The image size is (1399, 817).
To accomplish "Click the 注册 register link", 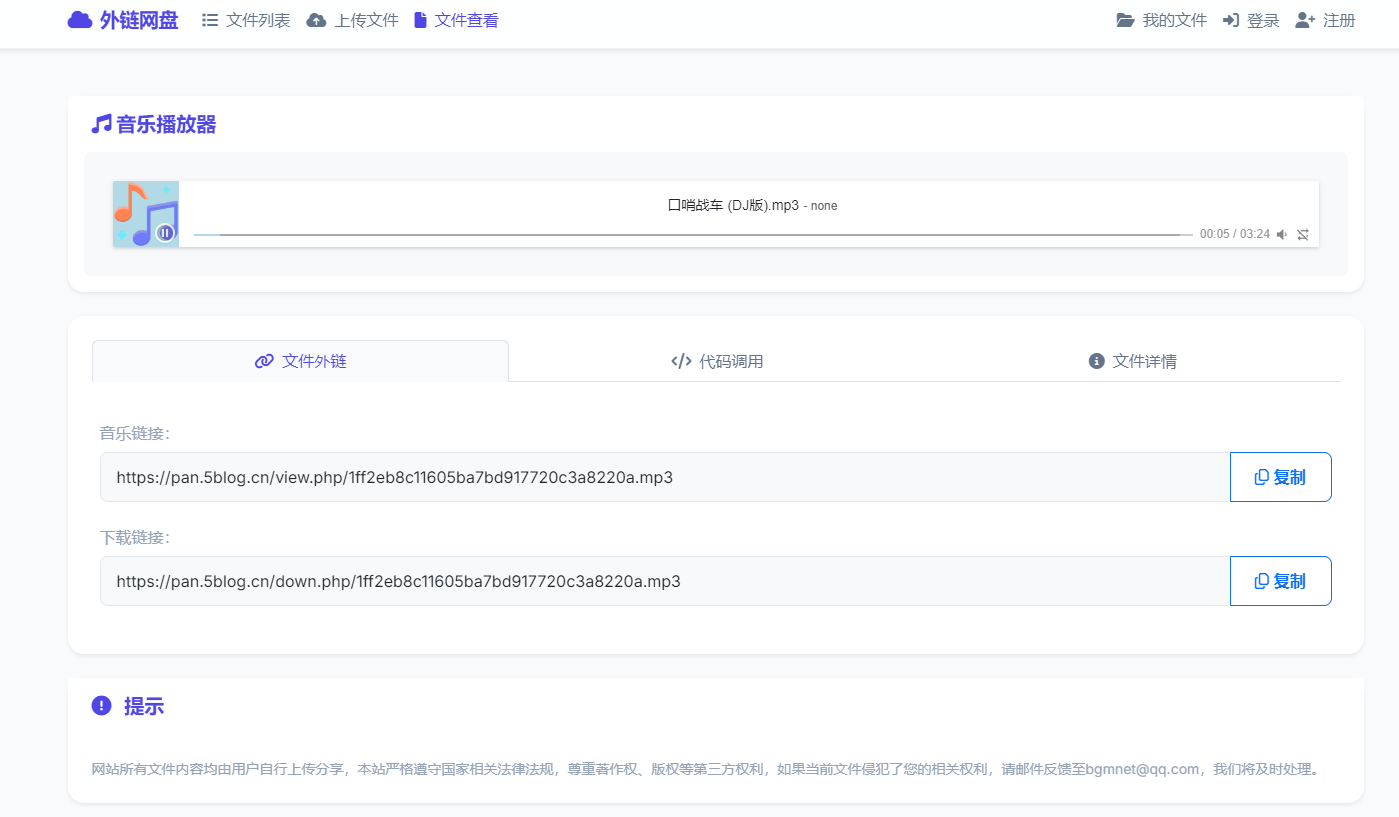I will [1326, 20].
